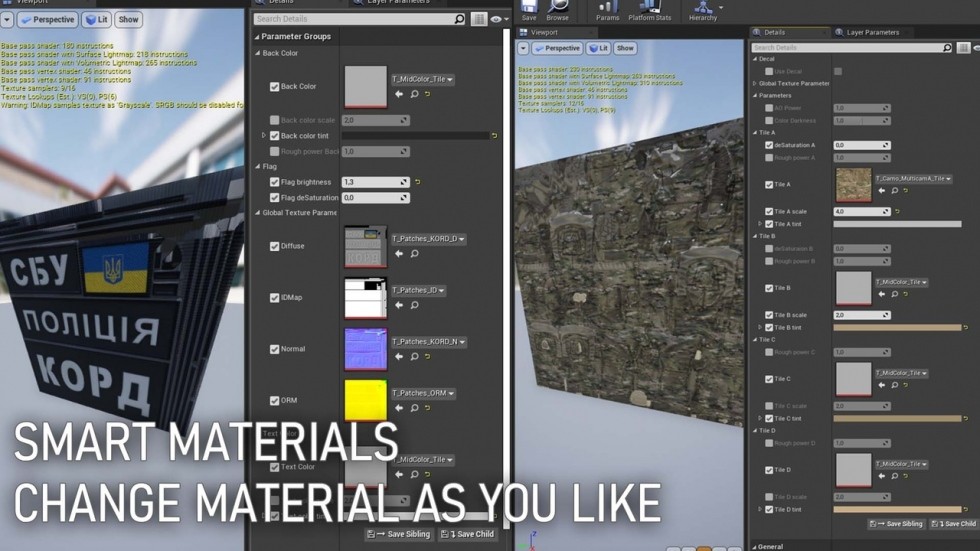This screenshot has width=980, height=551.
Task: Browse to the Back Color texture asset
Action: tap(414, 94)
